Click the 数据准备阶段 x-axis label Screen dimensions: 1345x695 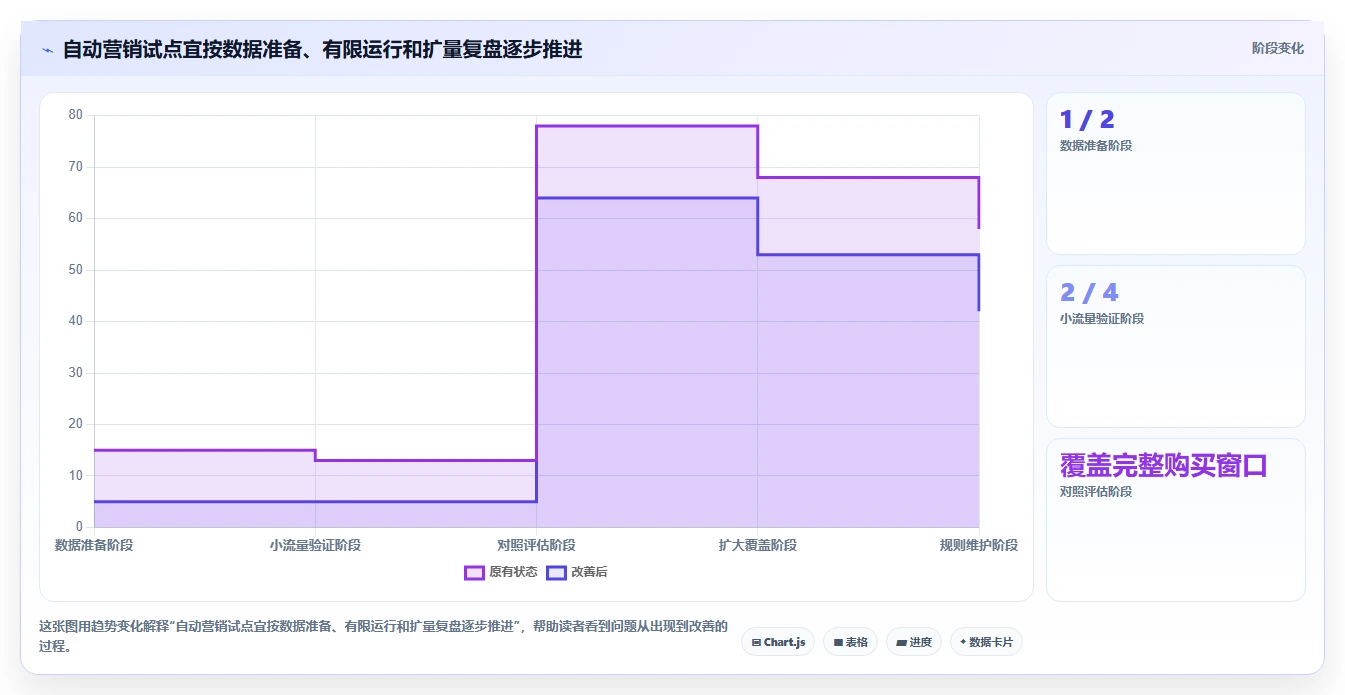(x=94, y=545)
